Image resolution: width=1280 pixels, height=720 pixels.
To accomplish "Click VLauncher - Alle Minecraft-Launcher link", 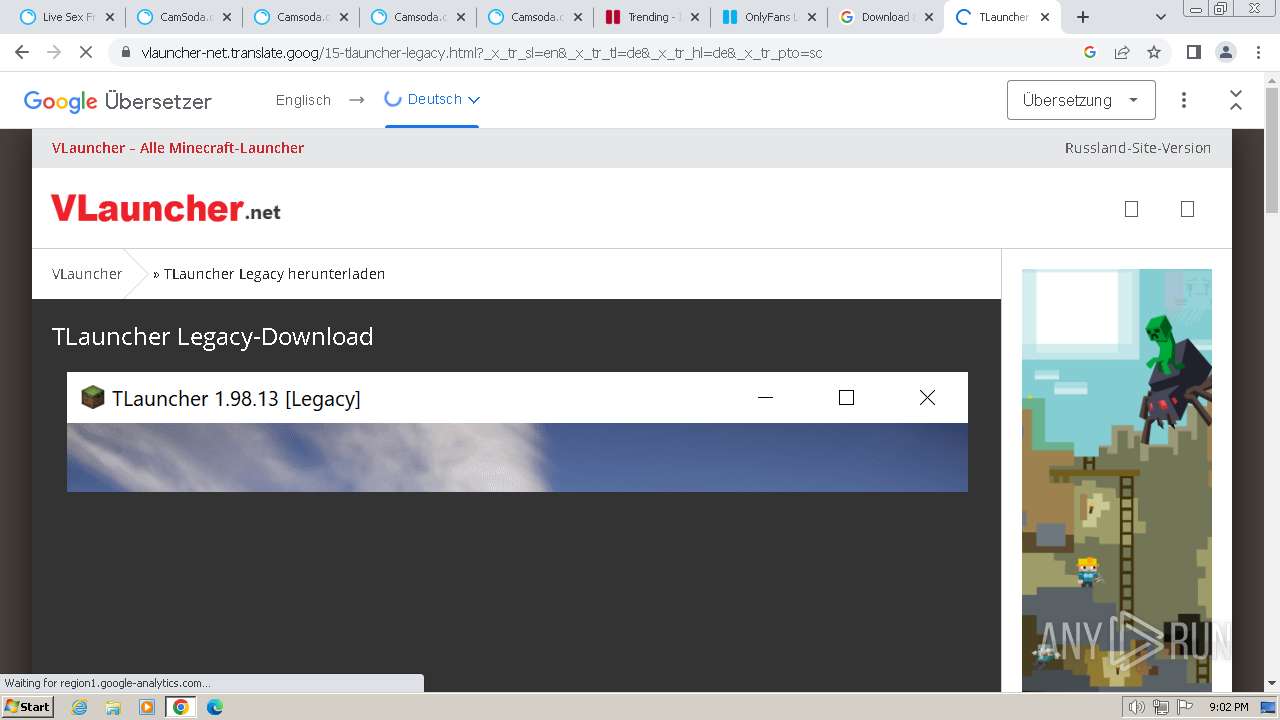I will pyautogui.click(x=178, y=148).
